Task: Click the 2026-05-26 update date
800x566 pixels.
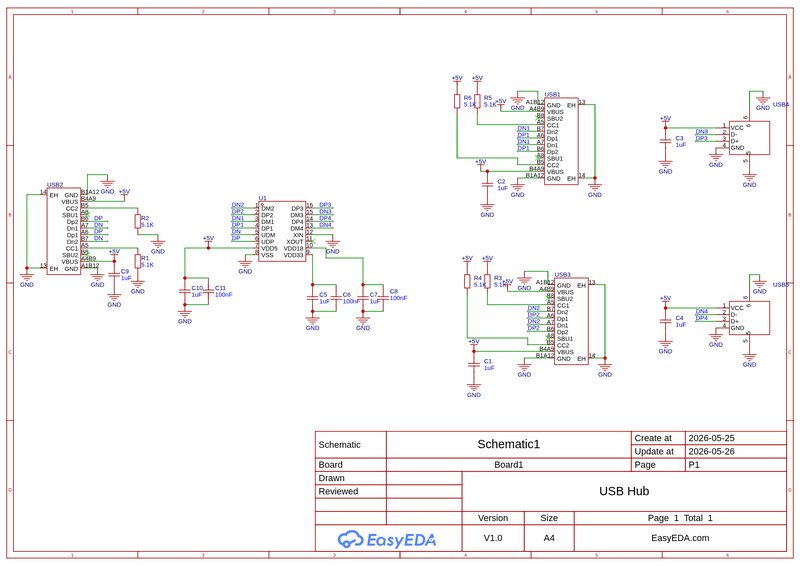Action: (711, 451)
